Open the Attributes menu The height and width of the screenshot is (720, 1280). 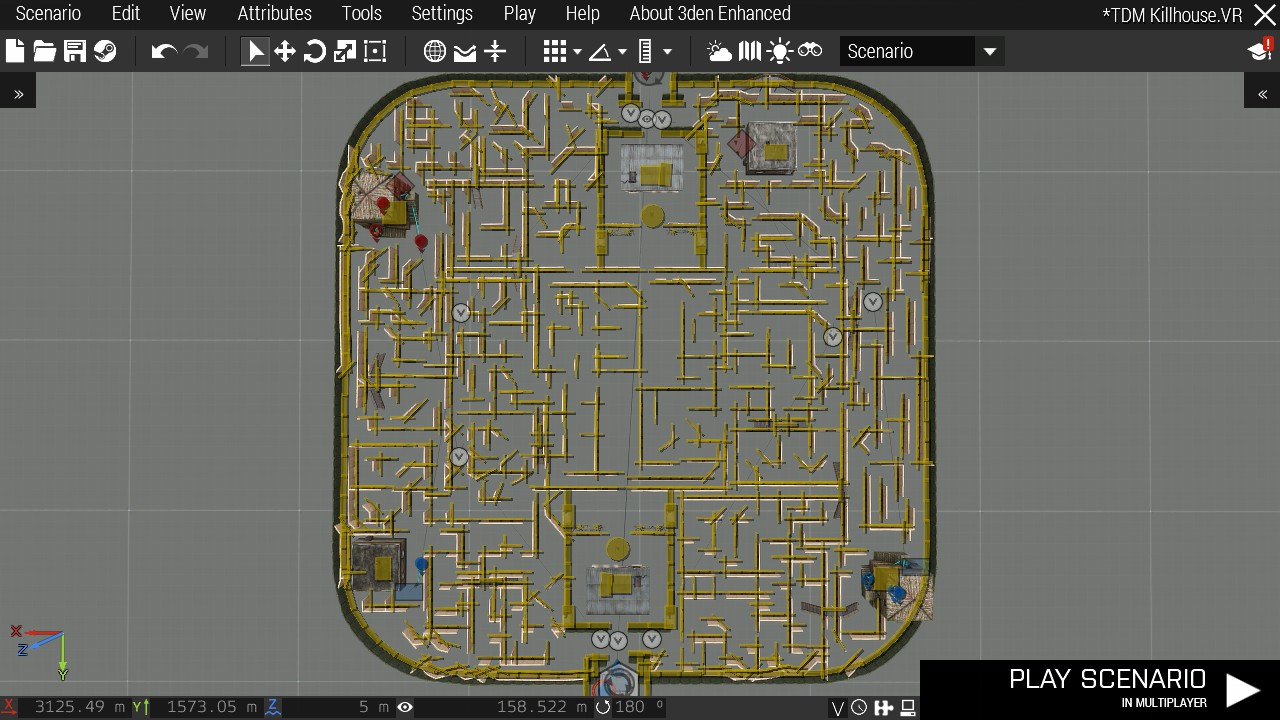(x=274, y=13)
